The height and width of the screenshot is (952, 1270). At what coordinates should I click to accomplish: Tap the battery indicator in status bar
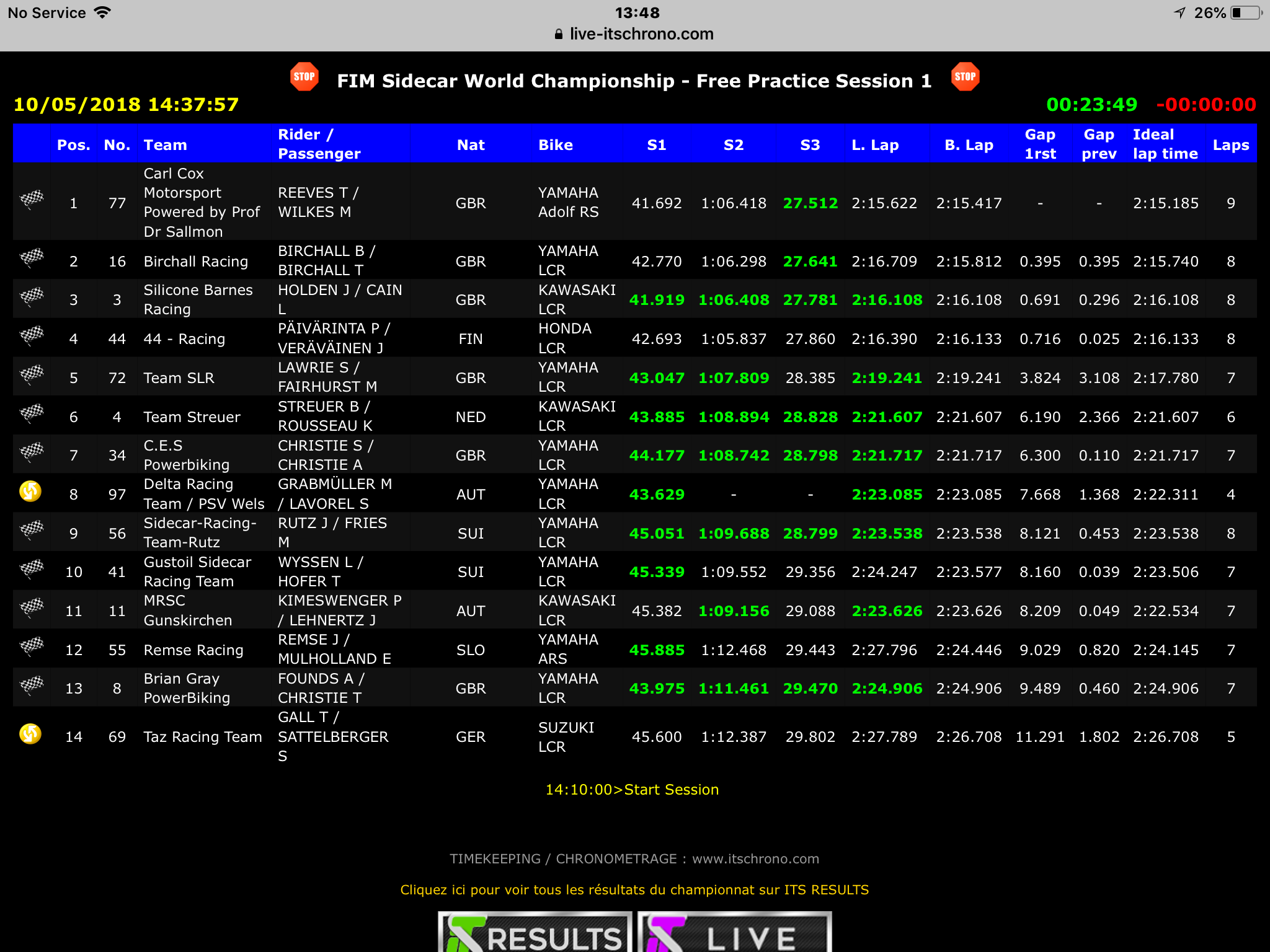pyautogui.click(x=1247, y=13)
